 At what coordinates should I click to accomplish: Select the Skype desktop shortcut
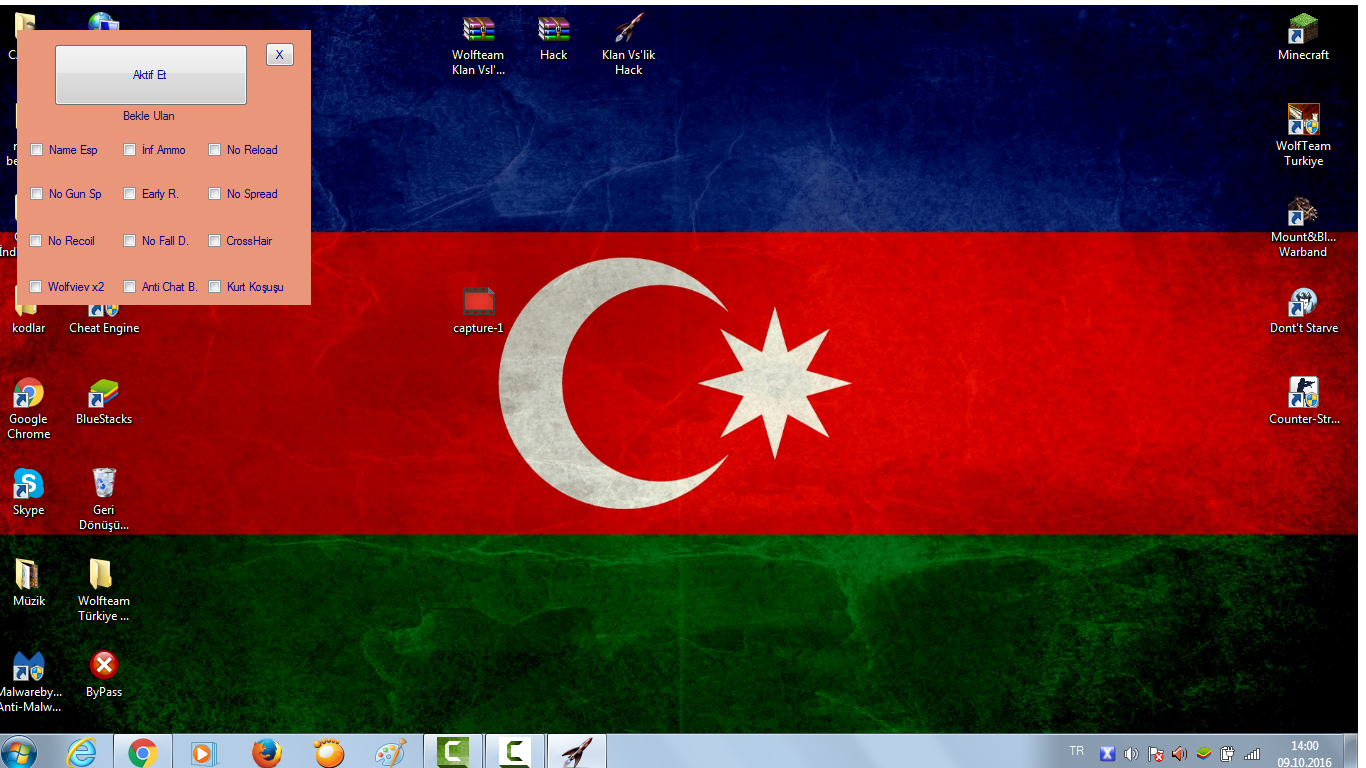click(28, 493)
